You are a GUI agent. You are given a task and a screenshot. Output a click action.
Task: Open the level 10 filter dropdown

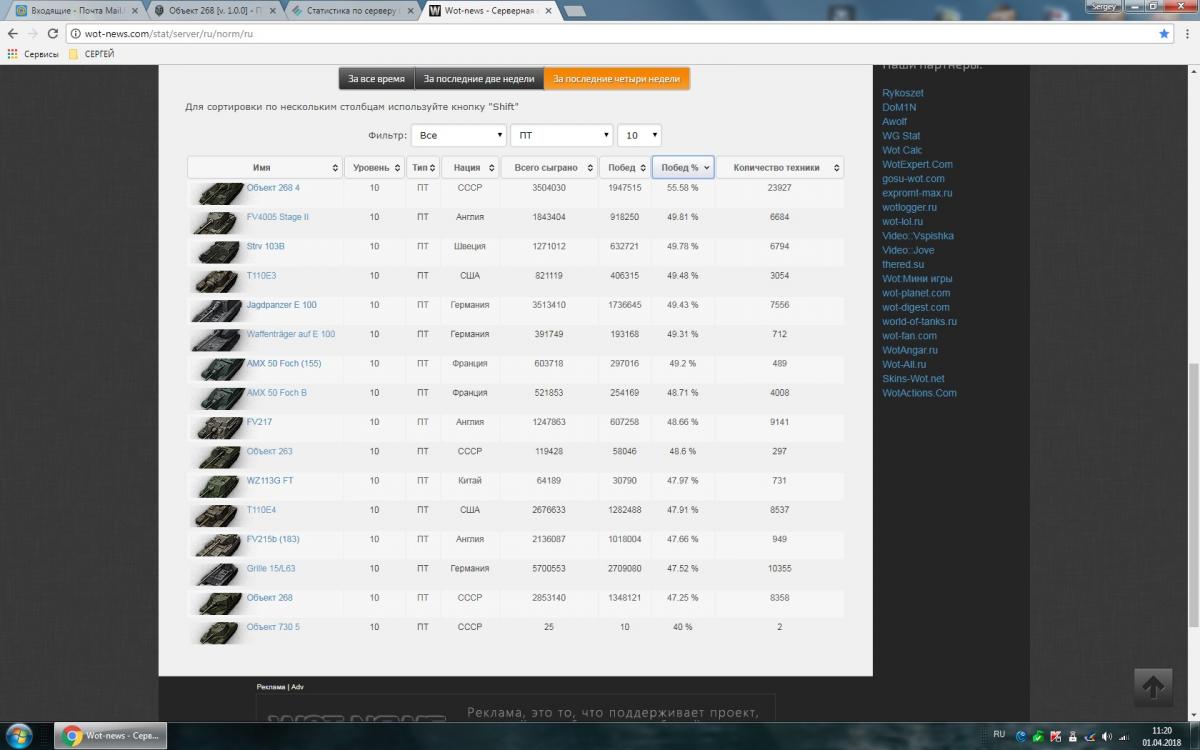pos(639,135)
